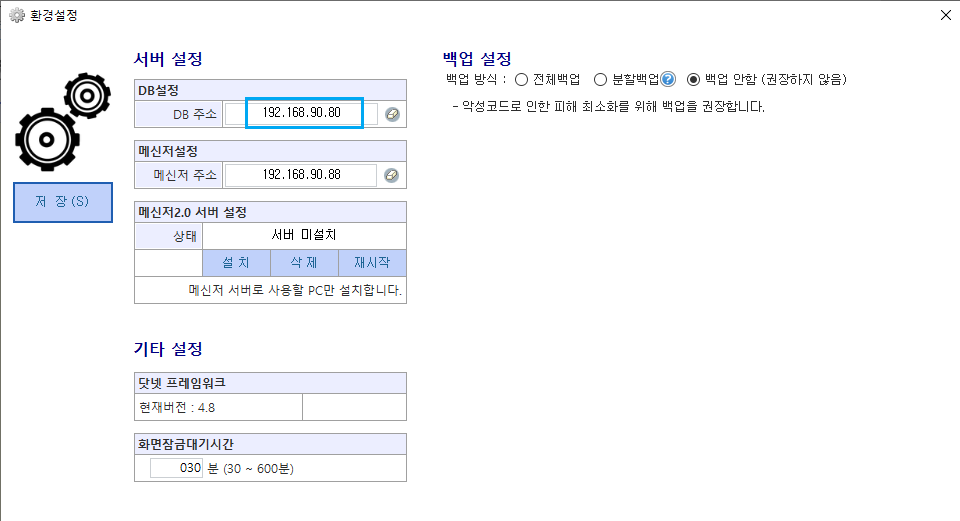
Task: Click the 화면잠금대기시간 minutes input box
Action: tap(176, 468)
